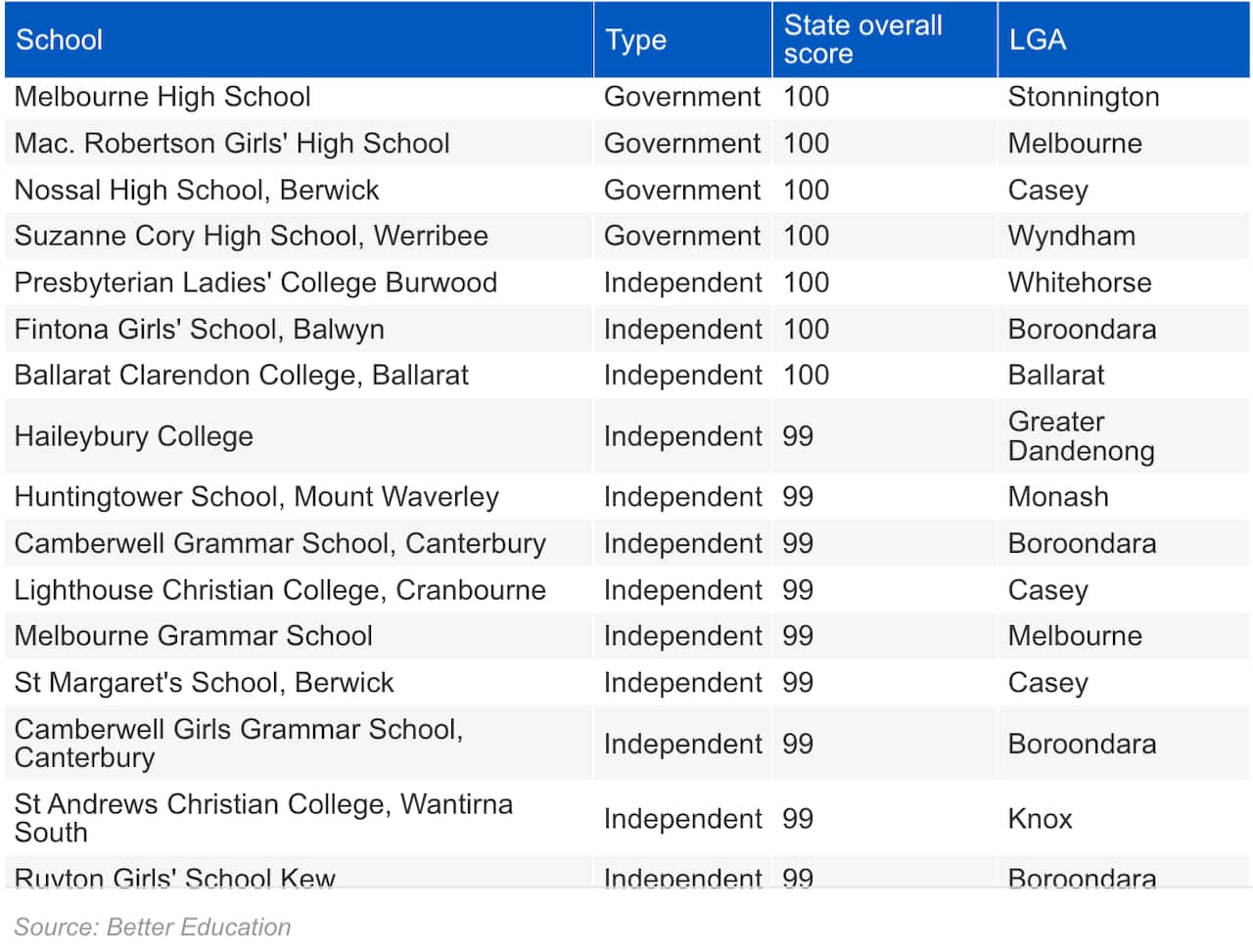Click the Knox LGA cell
Screen dimensions: 1253x952
pos(1040,819)
